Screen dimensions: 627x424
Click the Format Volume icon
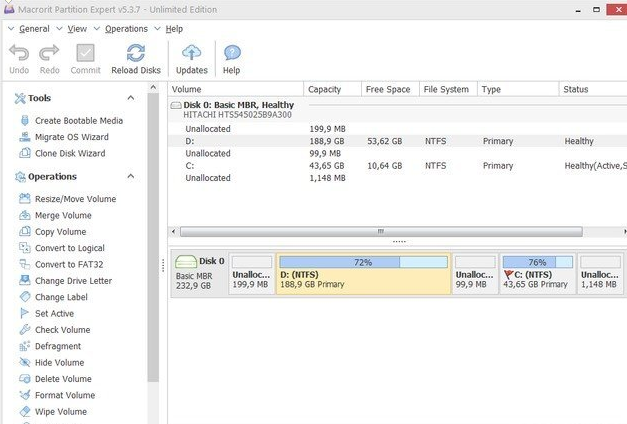tap(25, 395)
